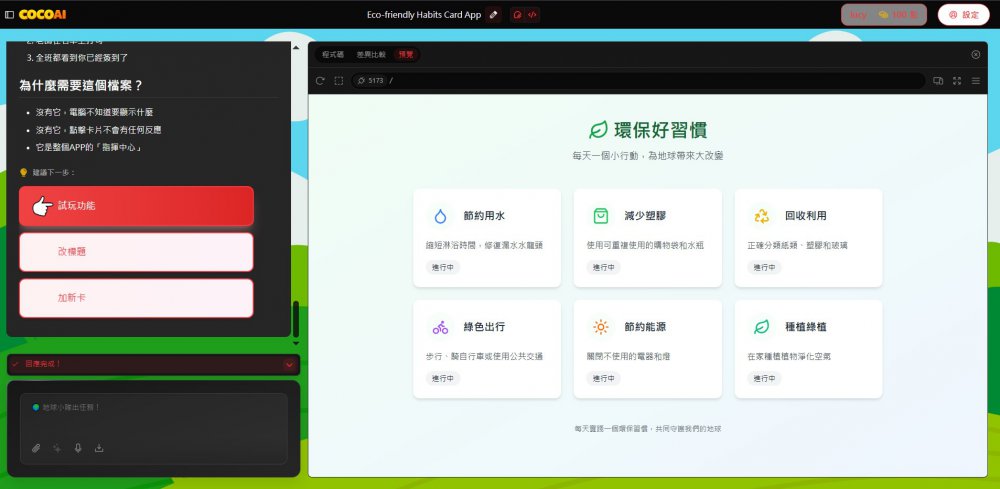Reload the preview with refresh icon
The image size is (1000, 489).
(320, 81)
